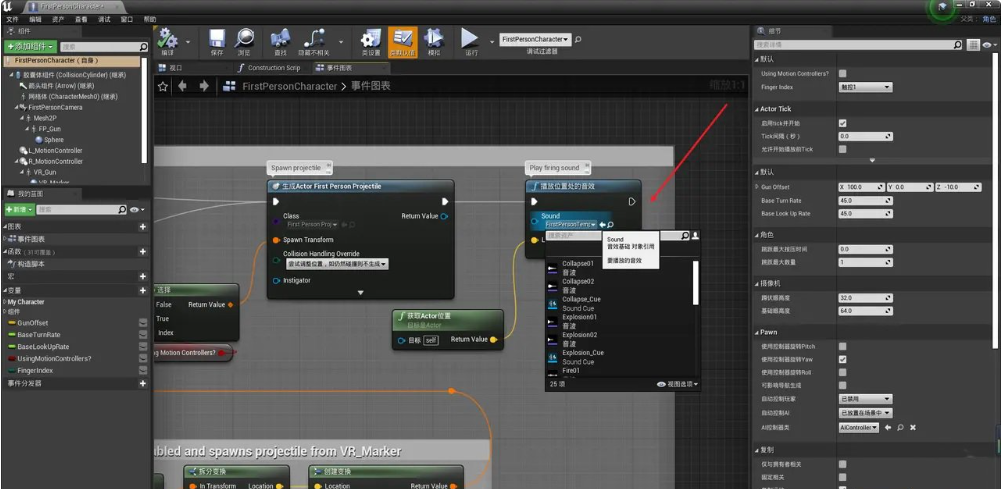Show 类默认值 class defaults
Screen dimensions: 1002x489
(x=403, y=42)
